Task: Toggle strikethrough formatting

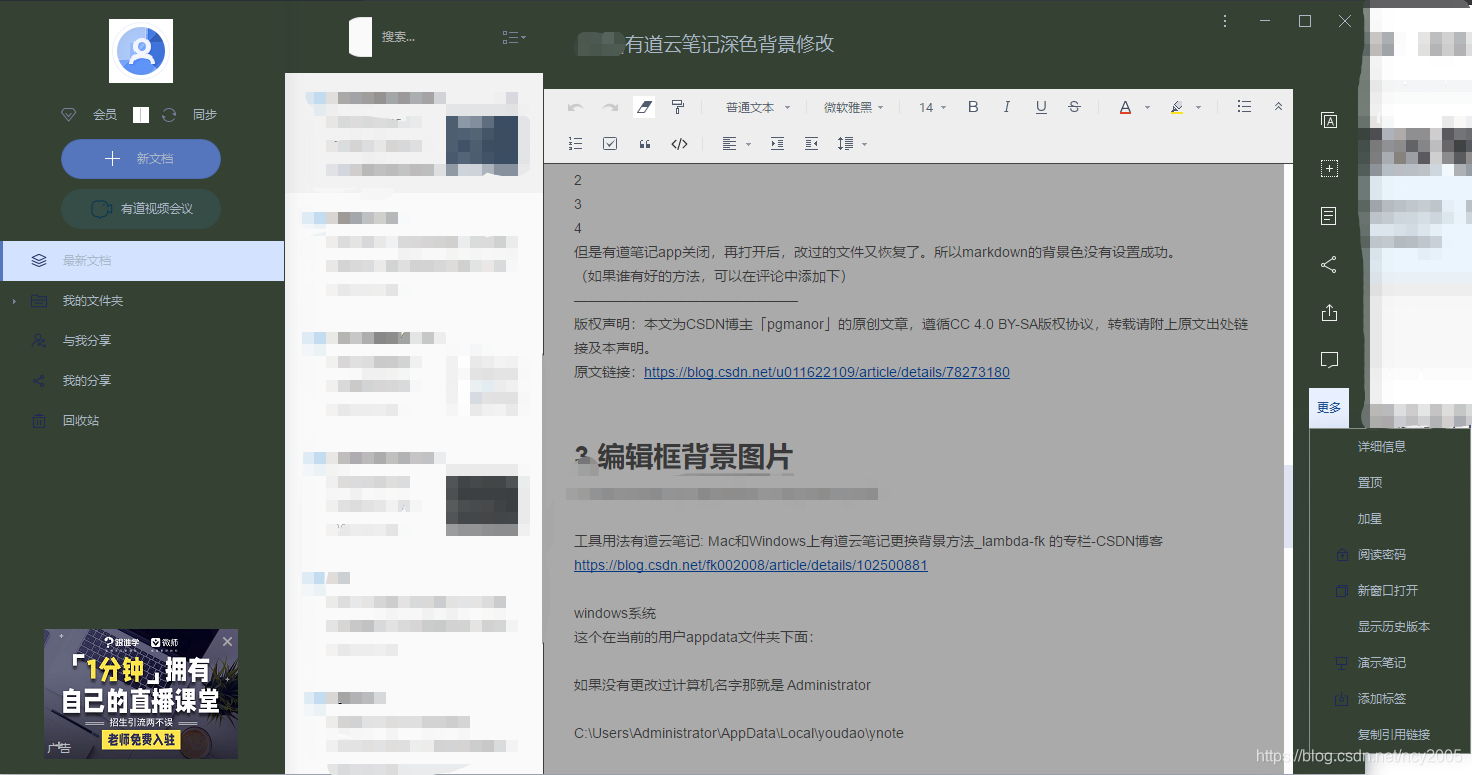Action: (x=1074, y=106)
